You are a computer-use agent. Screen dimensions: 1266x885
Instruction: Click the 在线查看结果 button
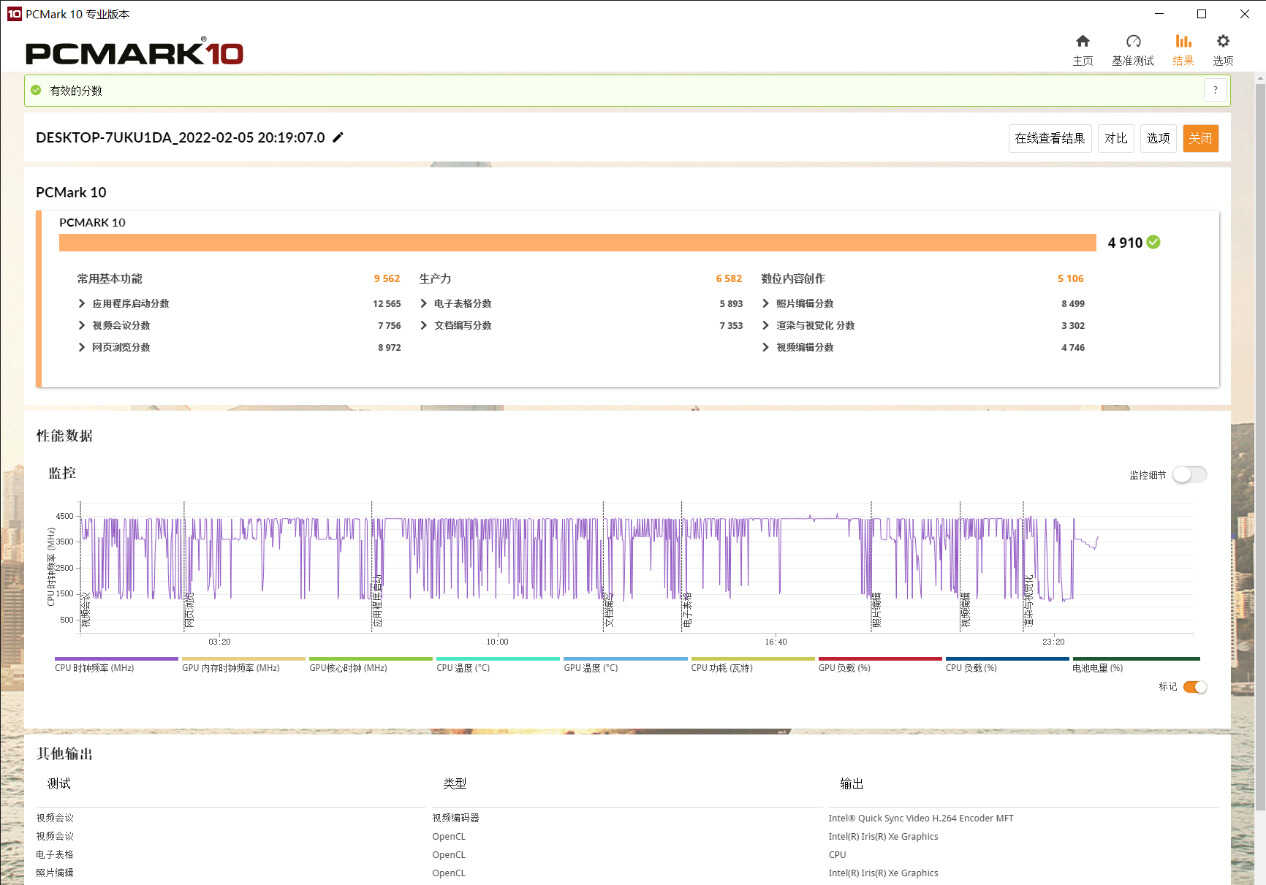tap(1050, 138)
